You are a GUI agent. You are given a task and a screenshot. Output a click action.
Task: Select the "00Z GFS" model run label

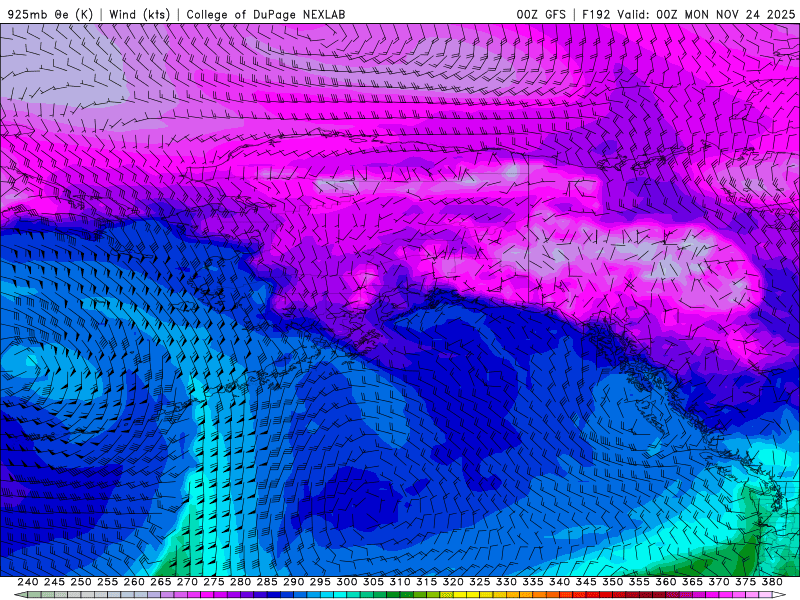click(x=541, y=14)
